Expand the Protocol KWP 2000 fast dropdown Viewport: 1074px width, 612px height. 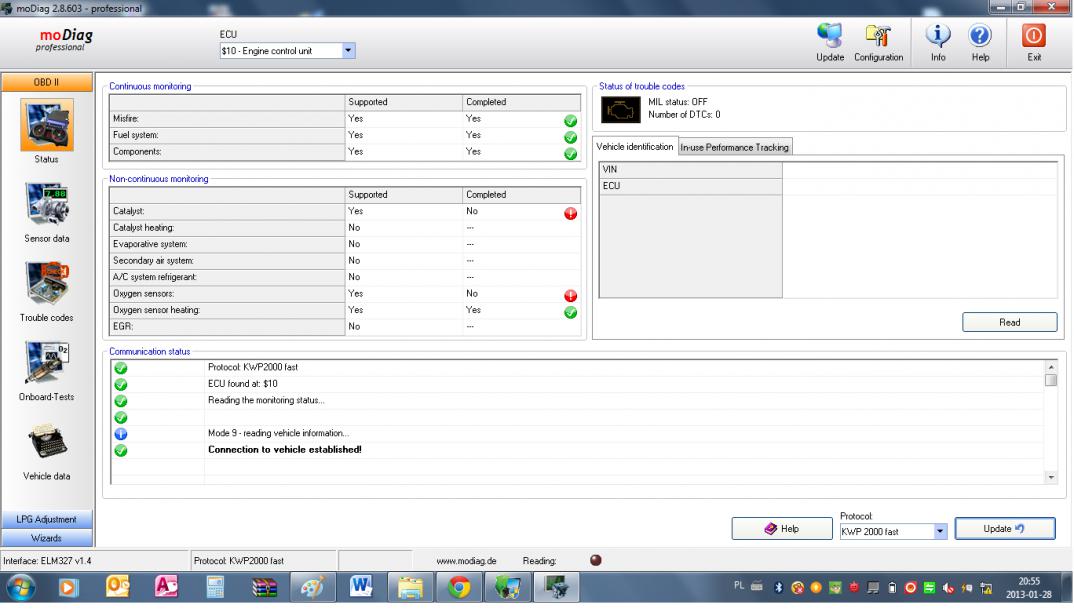(x=940, y=531)
